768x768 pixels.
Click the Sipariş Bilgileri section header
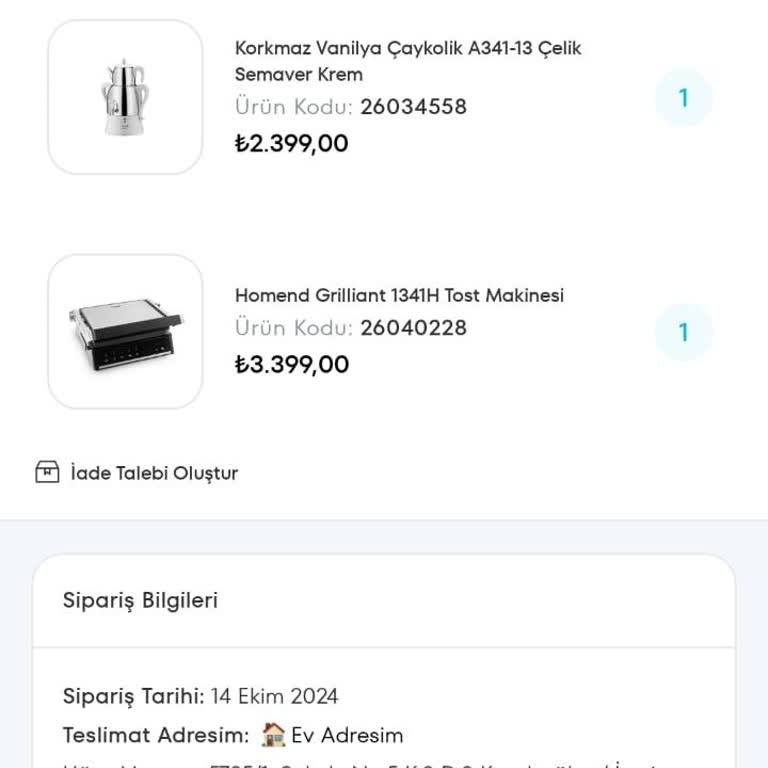140,600
